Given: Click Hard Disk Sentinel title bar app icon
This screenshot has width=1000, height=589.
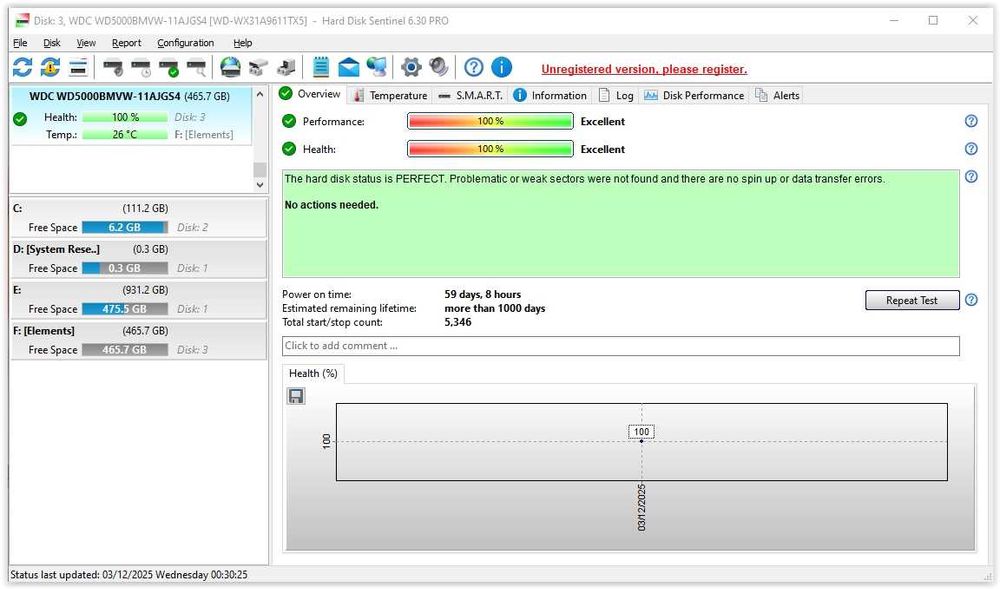Looking at the screenshot, I should tap(22, 20).
